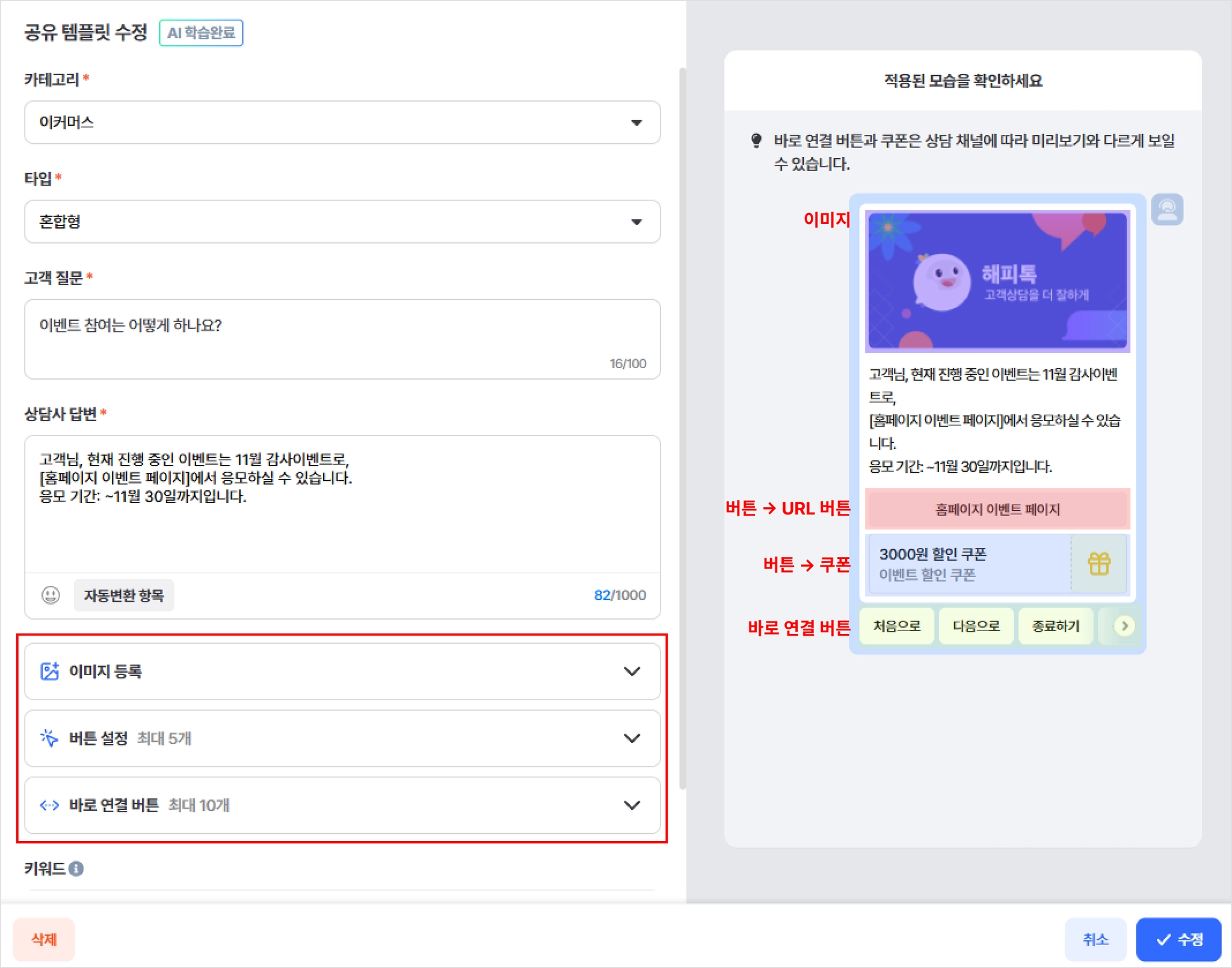Click the emoji smiley icon in answer box
The width and height of the screenshot is (1232, 968).
[51, 595]
